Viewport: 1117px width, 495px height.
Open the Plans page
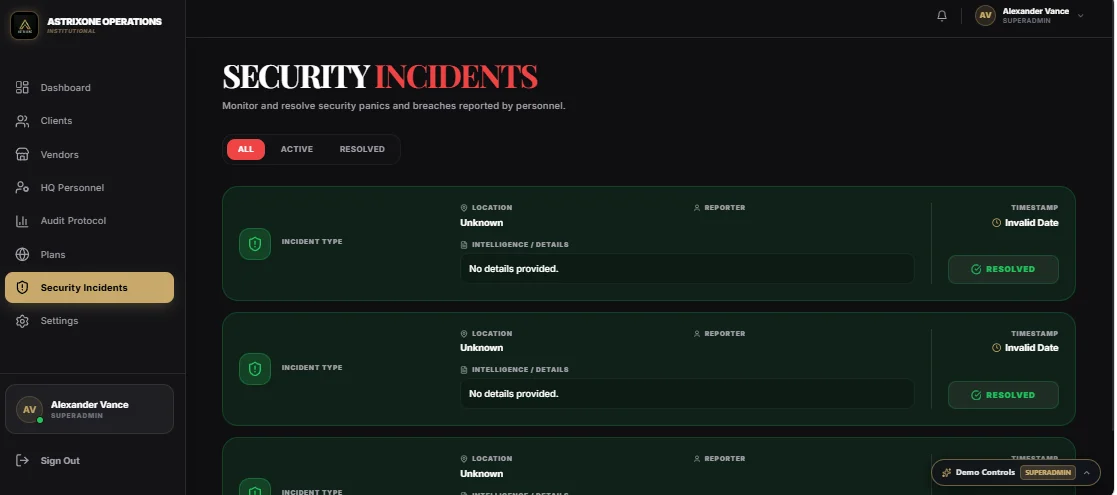tap(89, 254)
